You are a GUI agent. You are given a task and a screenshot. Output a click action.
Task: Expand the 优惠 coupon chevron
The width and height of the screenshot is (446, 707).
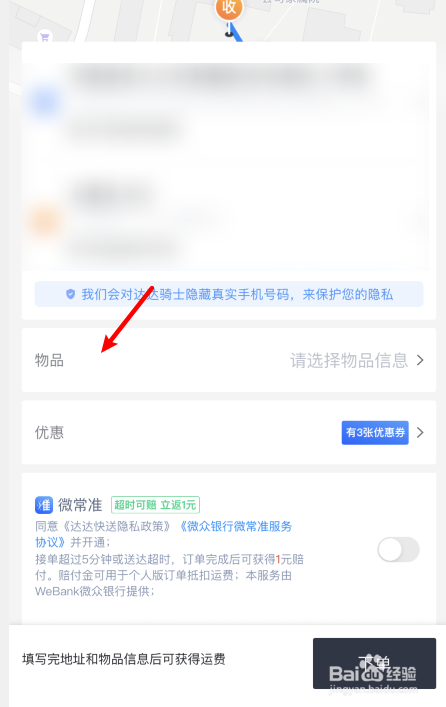[420, 432]
